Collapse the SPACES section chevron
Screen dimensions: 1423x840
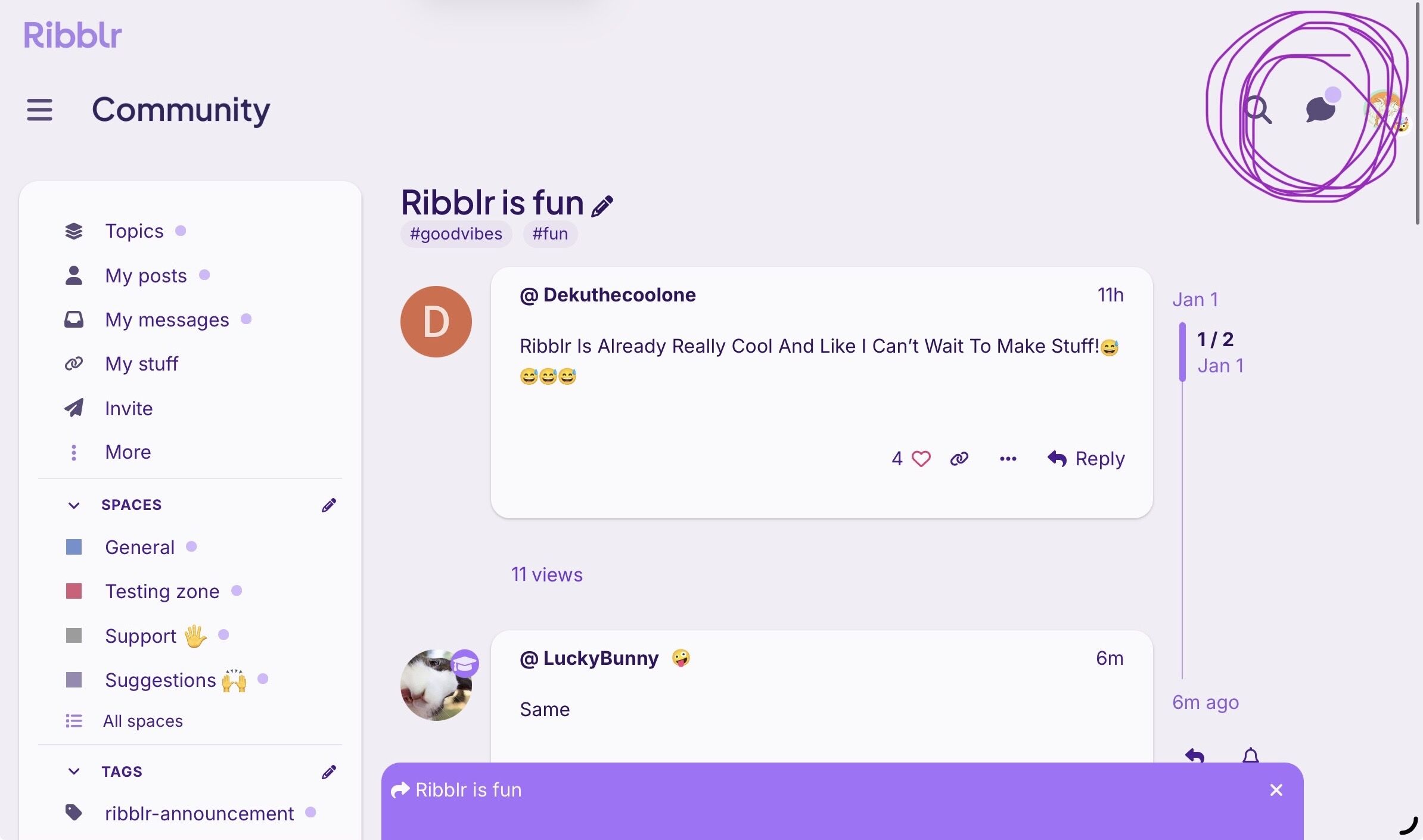click(74, 505)
